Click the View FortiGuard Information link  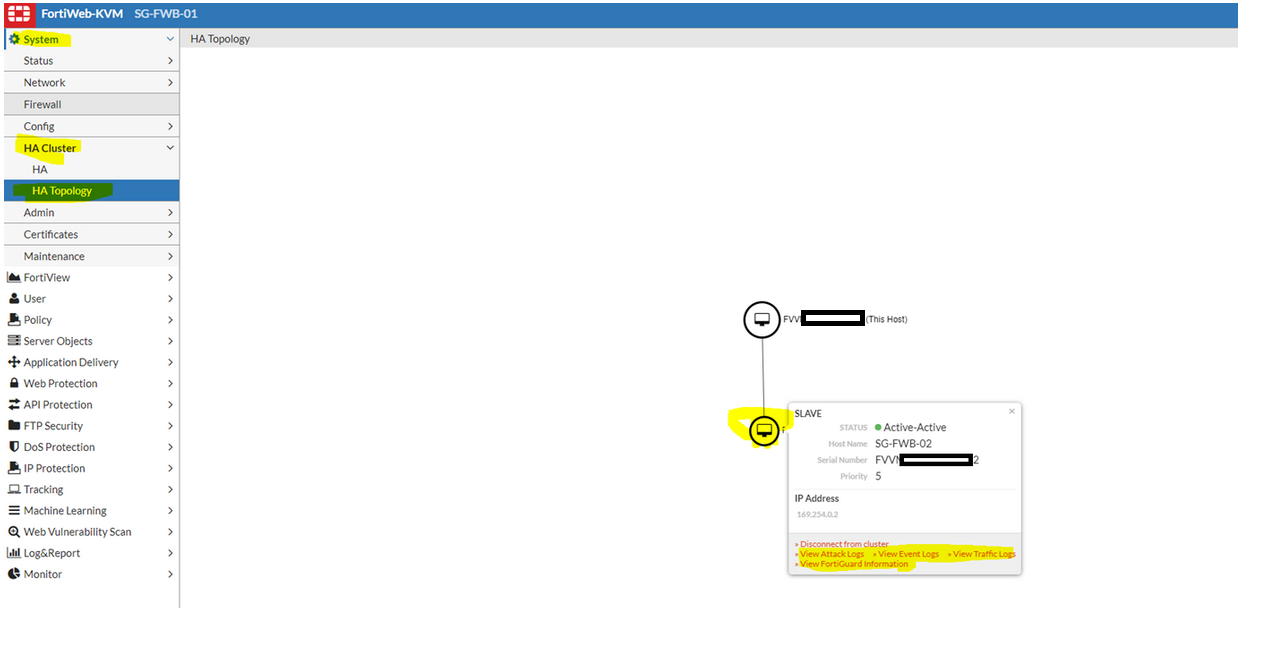click(852, 564)
